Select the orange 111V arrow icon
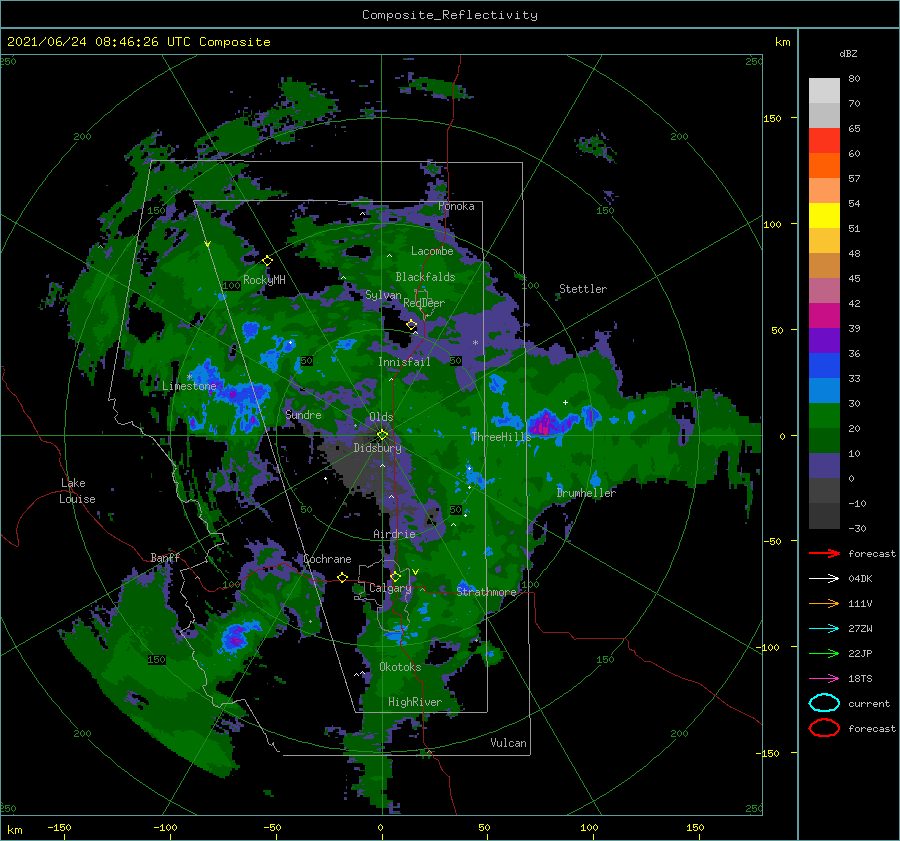This screenshot has height=841, width=900. pyautogui.click(x=824, y=603)
